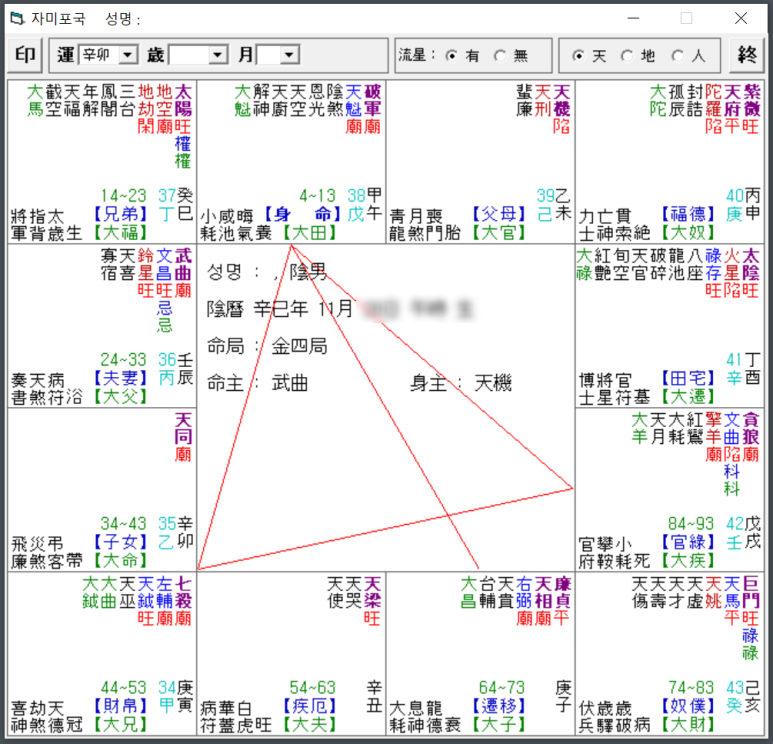Click the 【大命】 decade label
Image resolution: width=773 pixels, height=744 pixels.
120,560
